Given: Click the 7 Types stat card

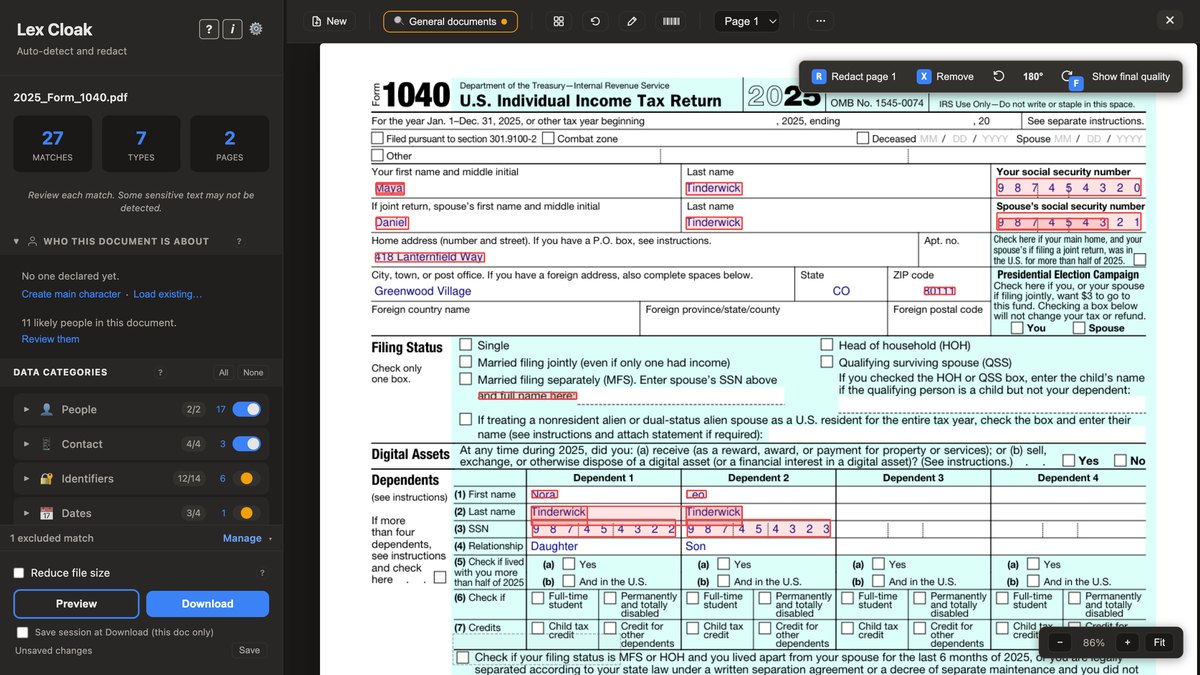Looking at the screenshot, I should (x=141, y=144).
